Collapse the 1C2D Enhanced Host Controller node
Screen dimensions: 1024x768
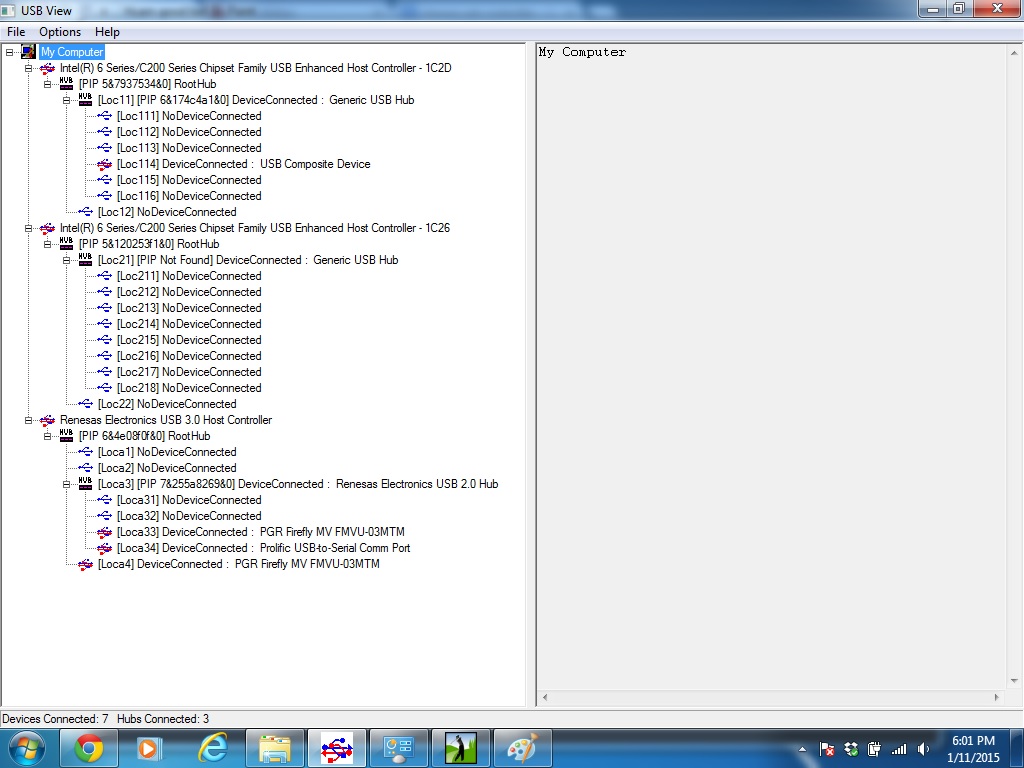coord(29,68)
